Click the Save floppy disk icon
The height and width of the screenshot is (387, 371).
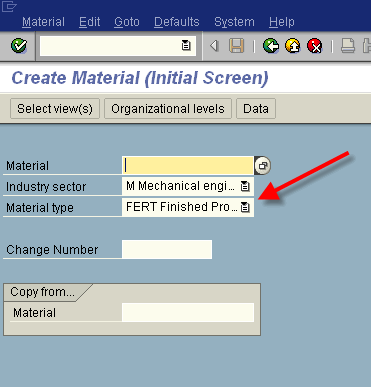point(237,46)
